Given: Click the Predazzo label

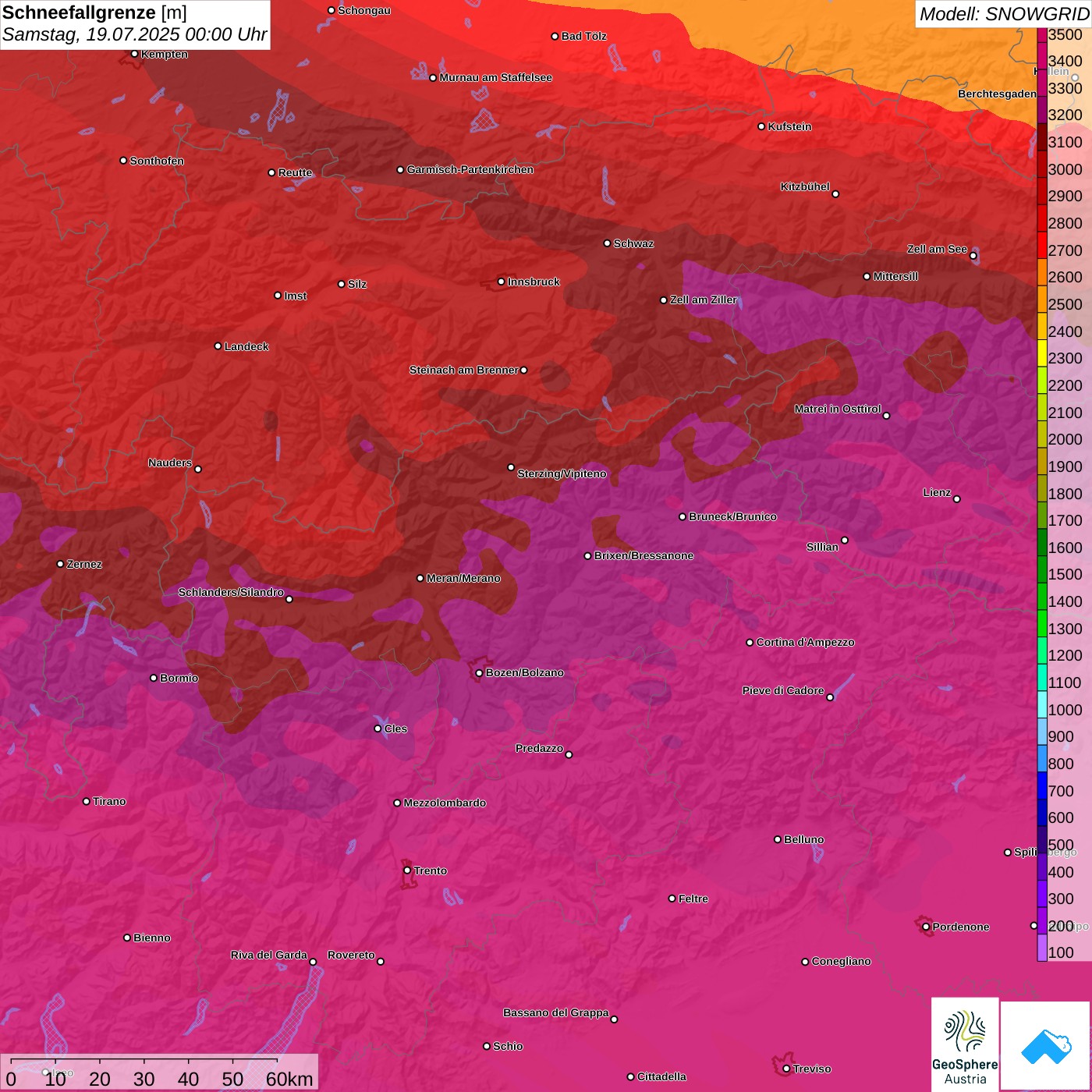Looking at the screenshot, I should pos(539,748).
